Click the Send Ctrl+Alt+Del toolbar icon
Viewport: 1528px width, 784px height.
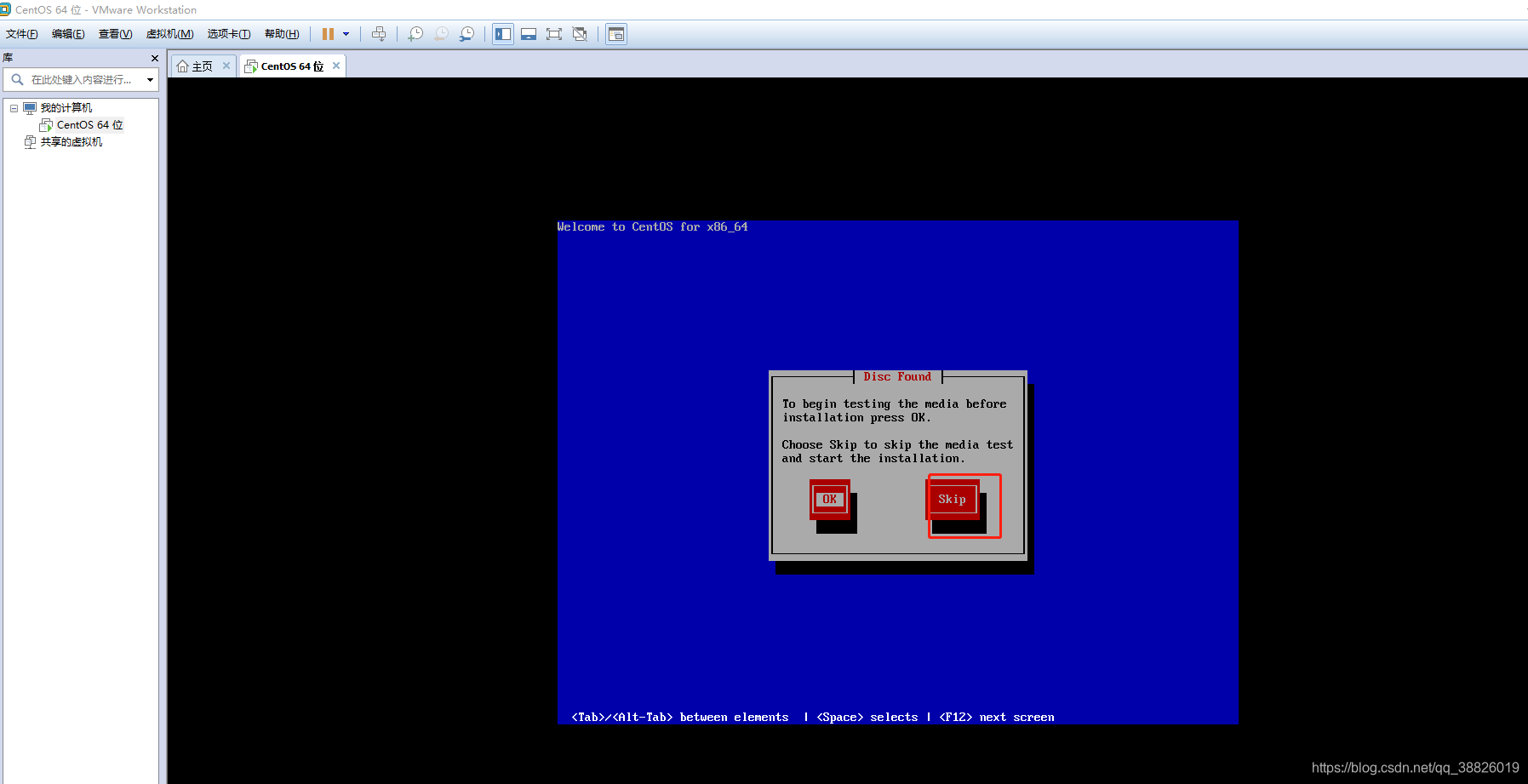tap(379, 34)
